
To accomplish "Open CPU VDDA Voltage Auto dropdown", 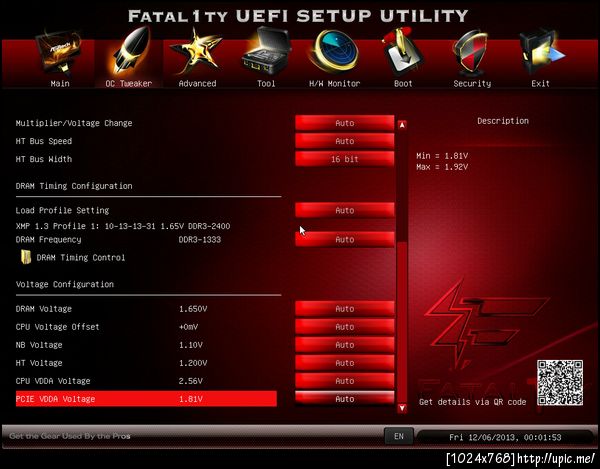I will coord(344,381).
